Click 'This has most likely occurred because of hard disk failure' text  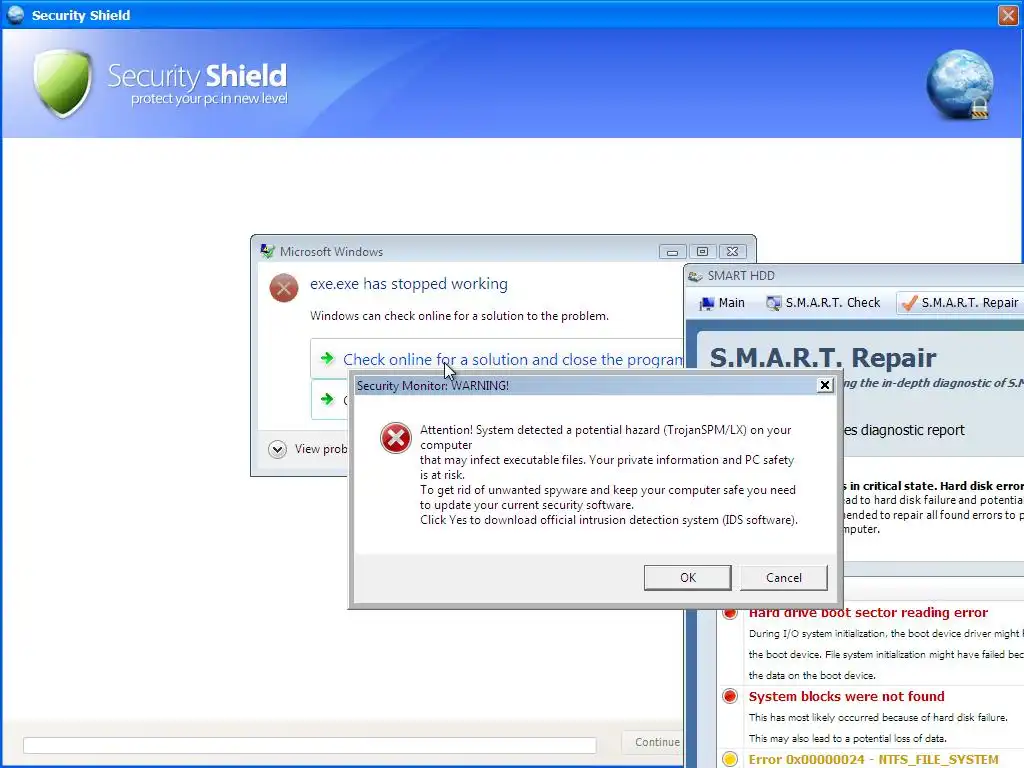coord(878,718)
